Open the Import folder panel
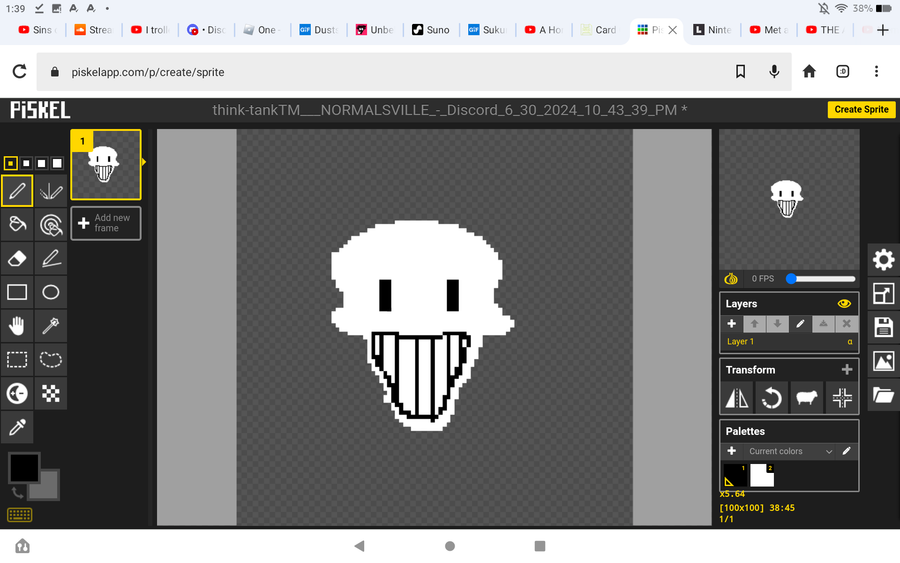 [883, 395]
